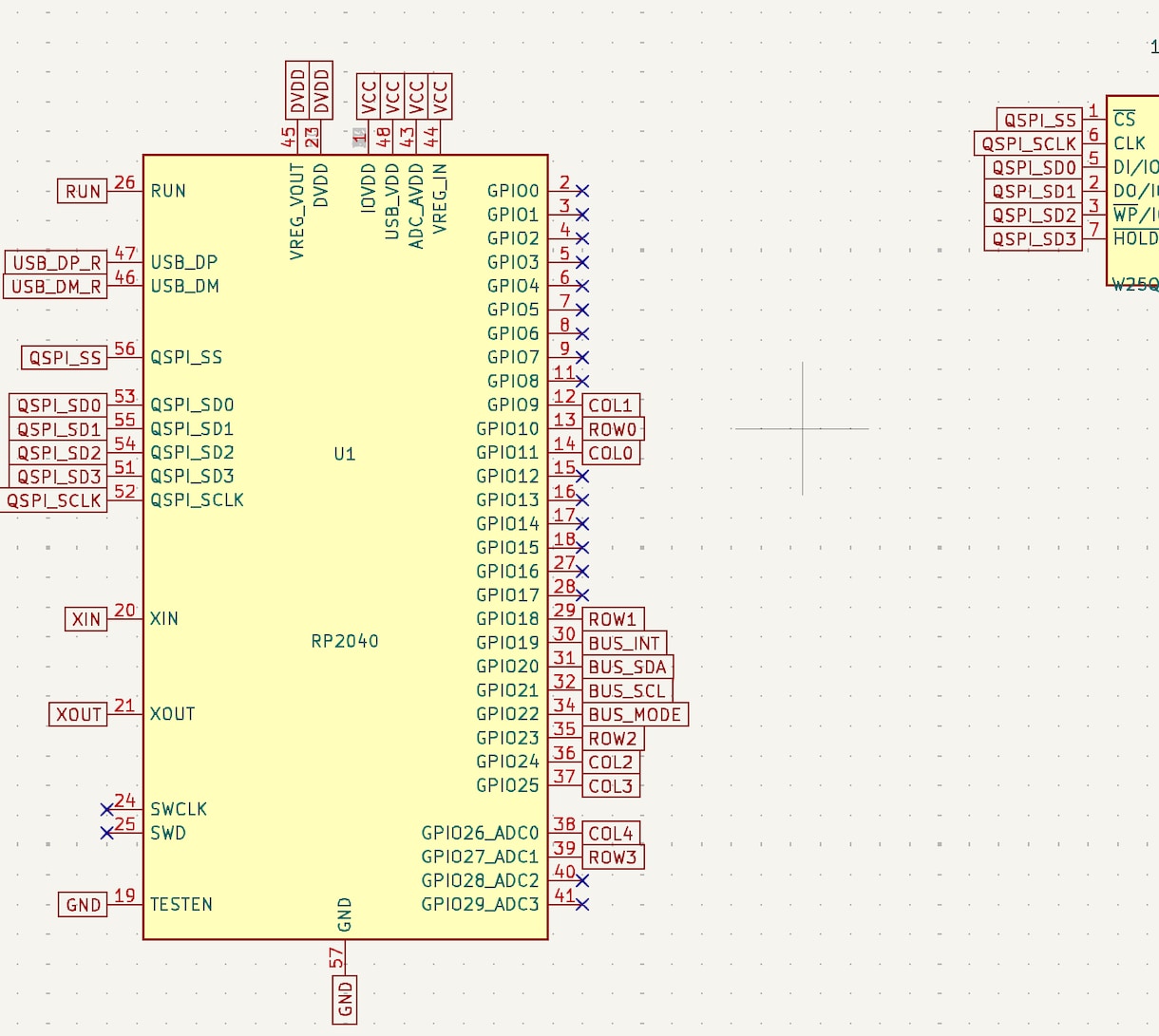Select QSPI_SD0 label left of RP2040
The image size is (1159, 1036).
[59, 405]
